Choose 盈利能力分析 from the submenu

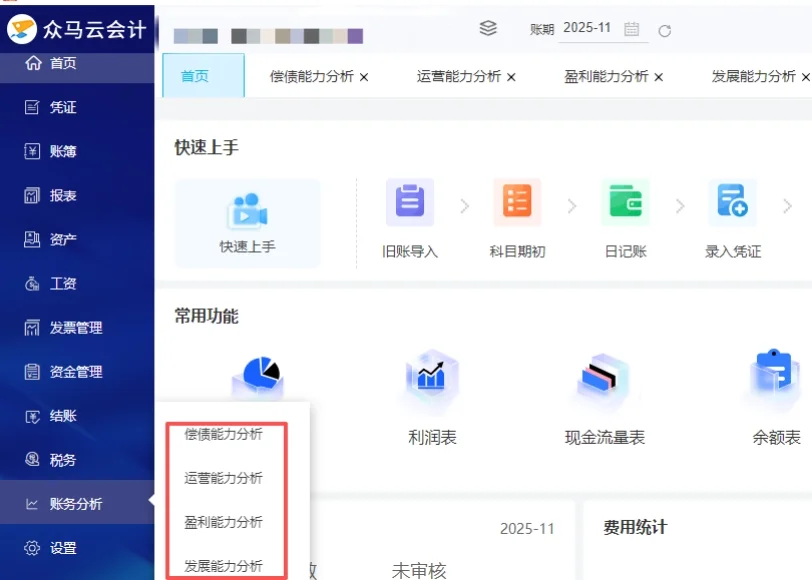coord(224,522)
